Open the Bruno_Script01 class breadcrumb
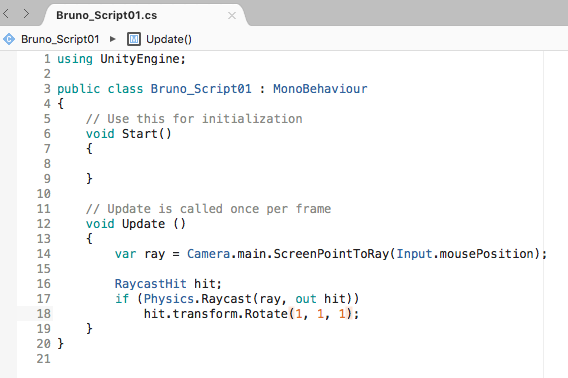568x378 pixels. pyautogui.click(x=60, y=39)
